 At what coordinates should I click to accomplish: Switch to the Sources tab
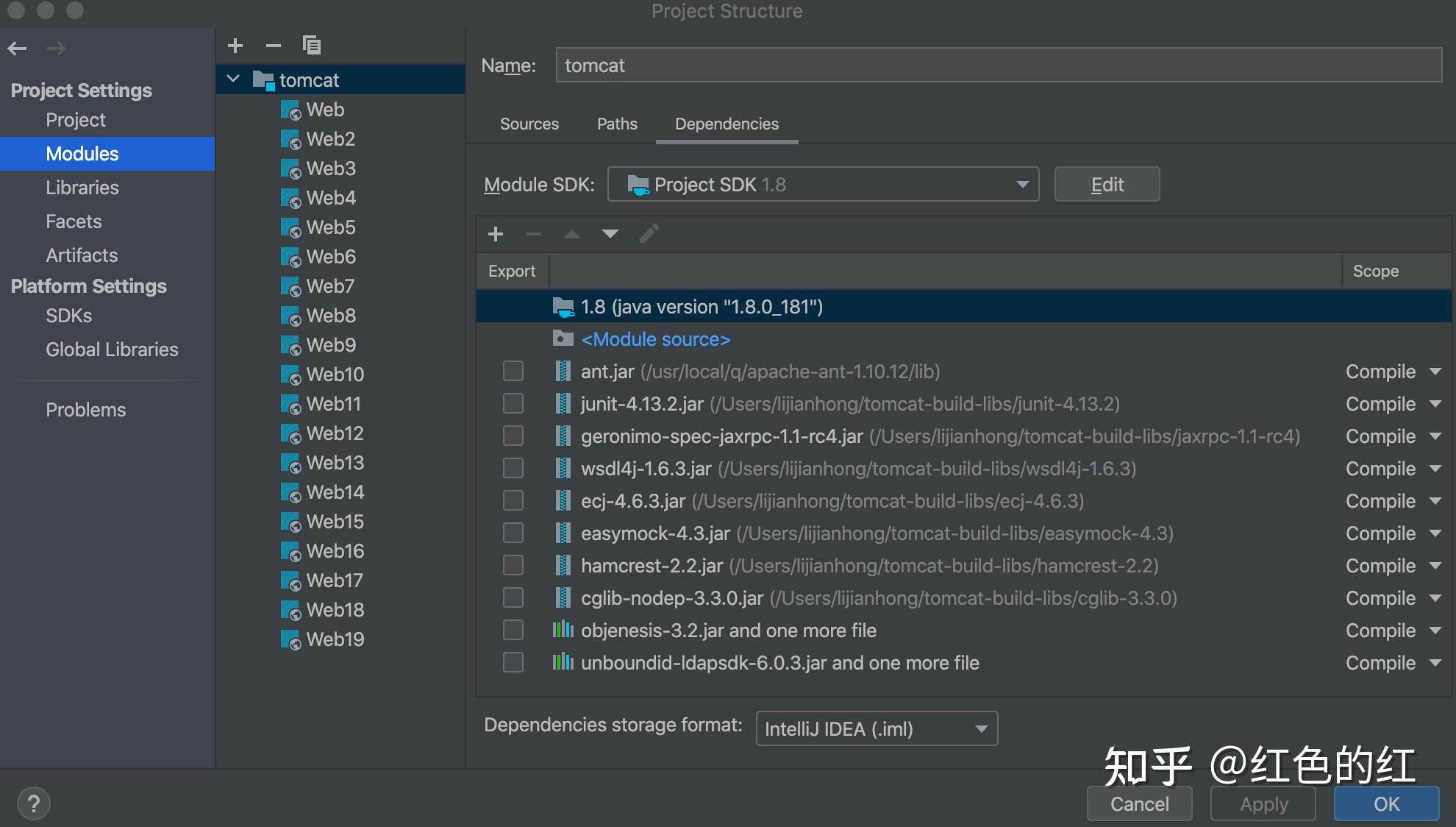click(529, 124)
